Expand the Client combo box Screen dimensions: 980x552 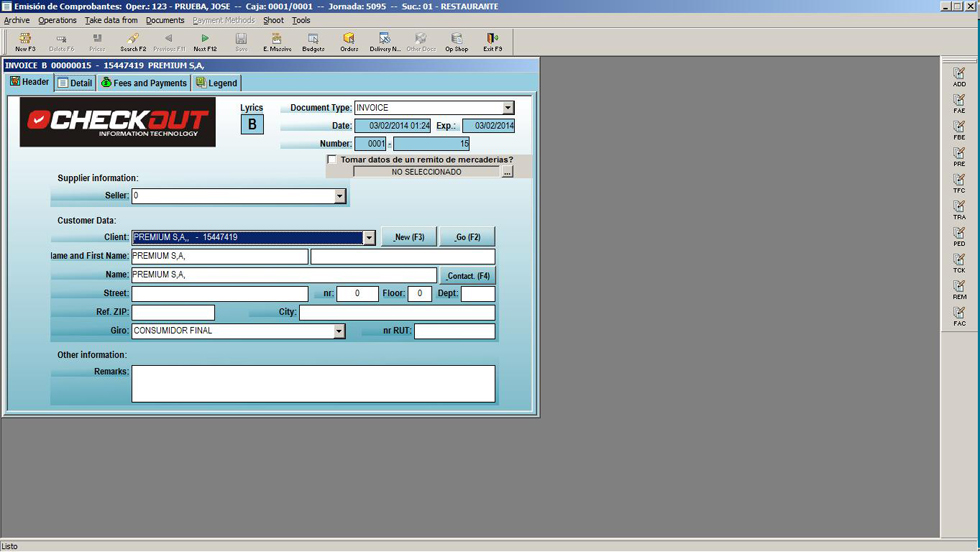(369, 238)
